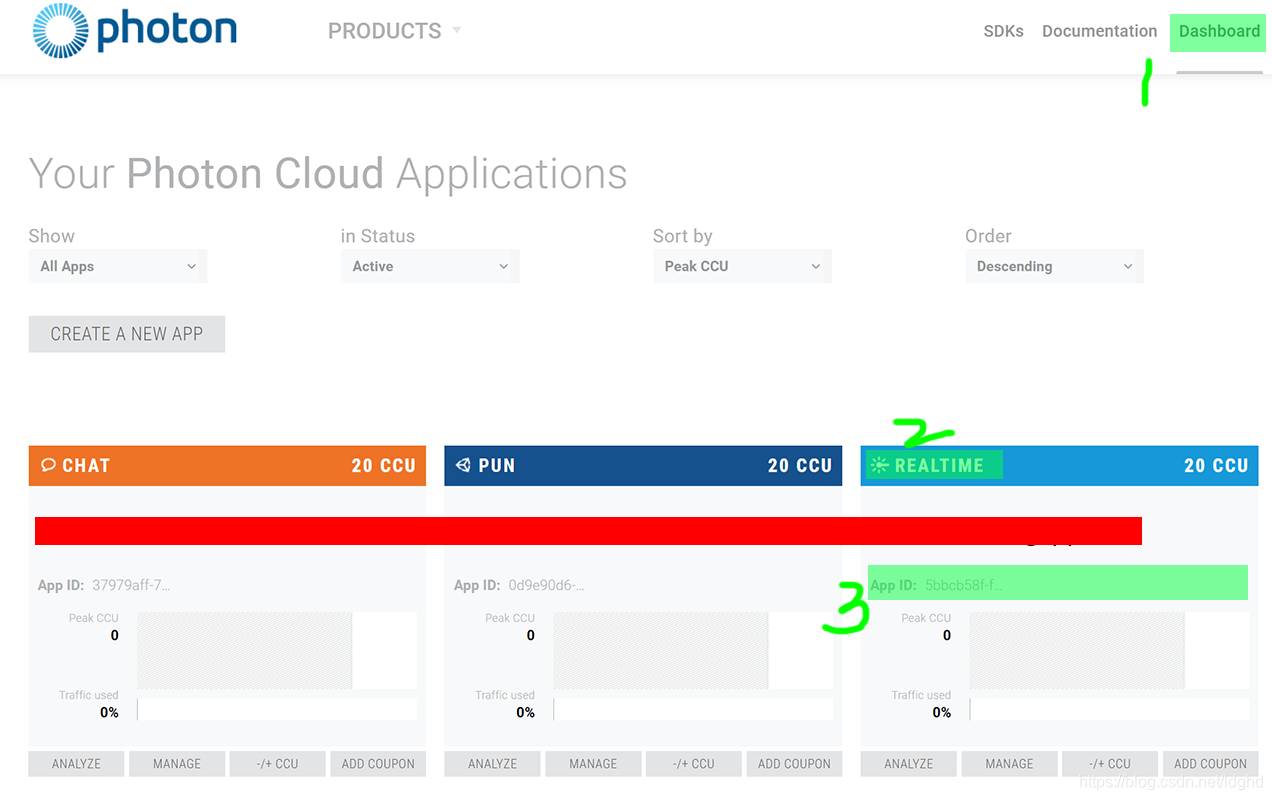Click MANAGE on the PUN app
This screenshot has height=800, width=1272.
click(x=593, y=763)
